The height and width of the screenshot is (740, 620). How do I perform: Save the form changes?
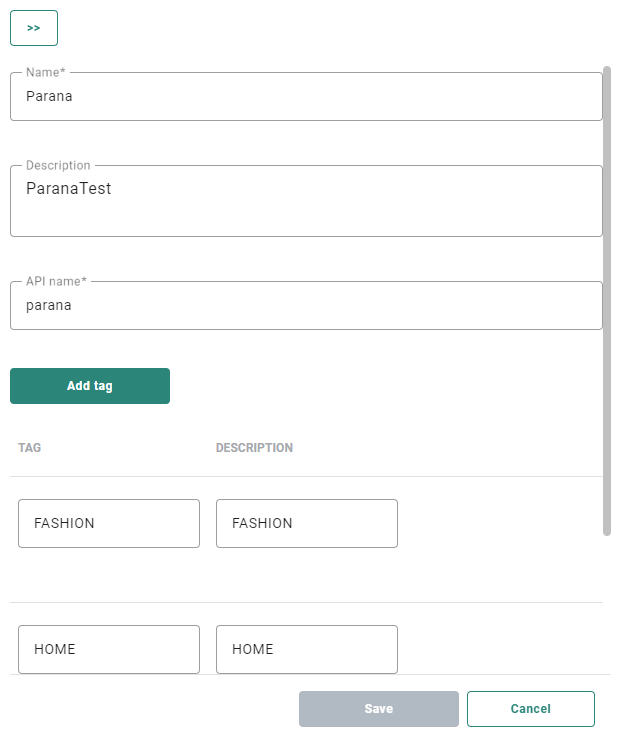379,709
